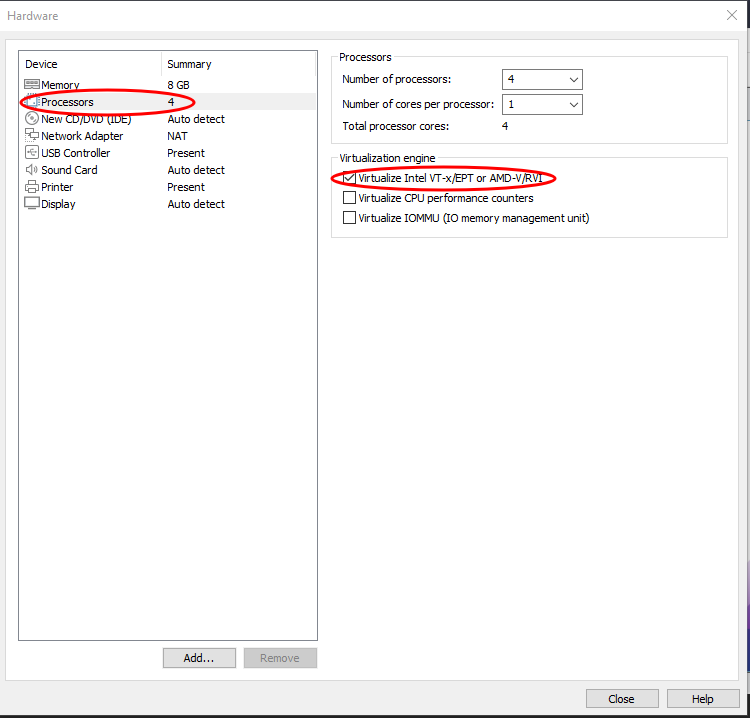Screen dimensions: 750x718
Task: Open the cores per processor dropdown
Action: click(542, 104)
